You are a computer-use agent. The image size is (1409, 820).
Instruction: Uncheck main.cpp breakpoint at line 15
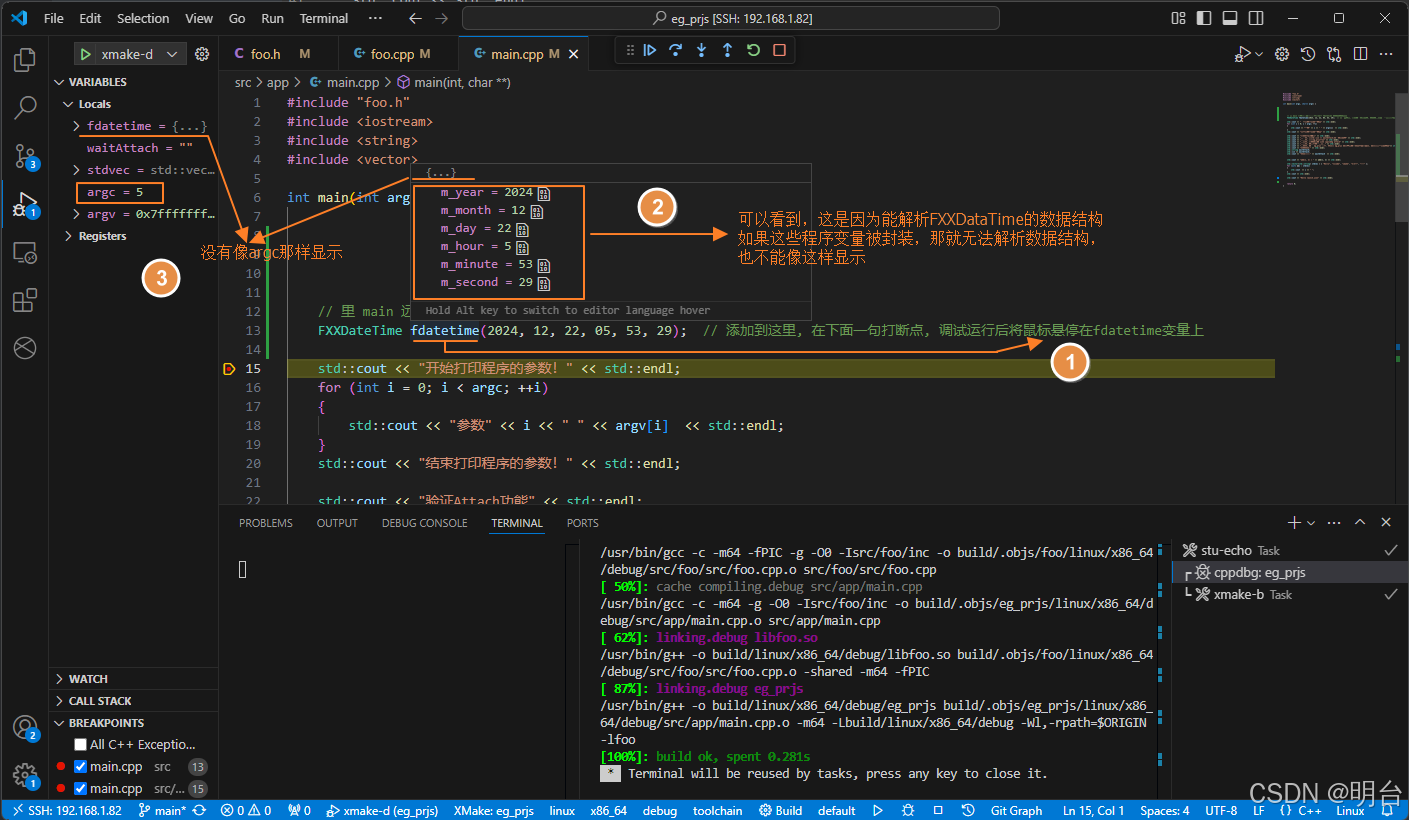coord(81,789)
